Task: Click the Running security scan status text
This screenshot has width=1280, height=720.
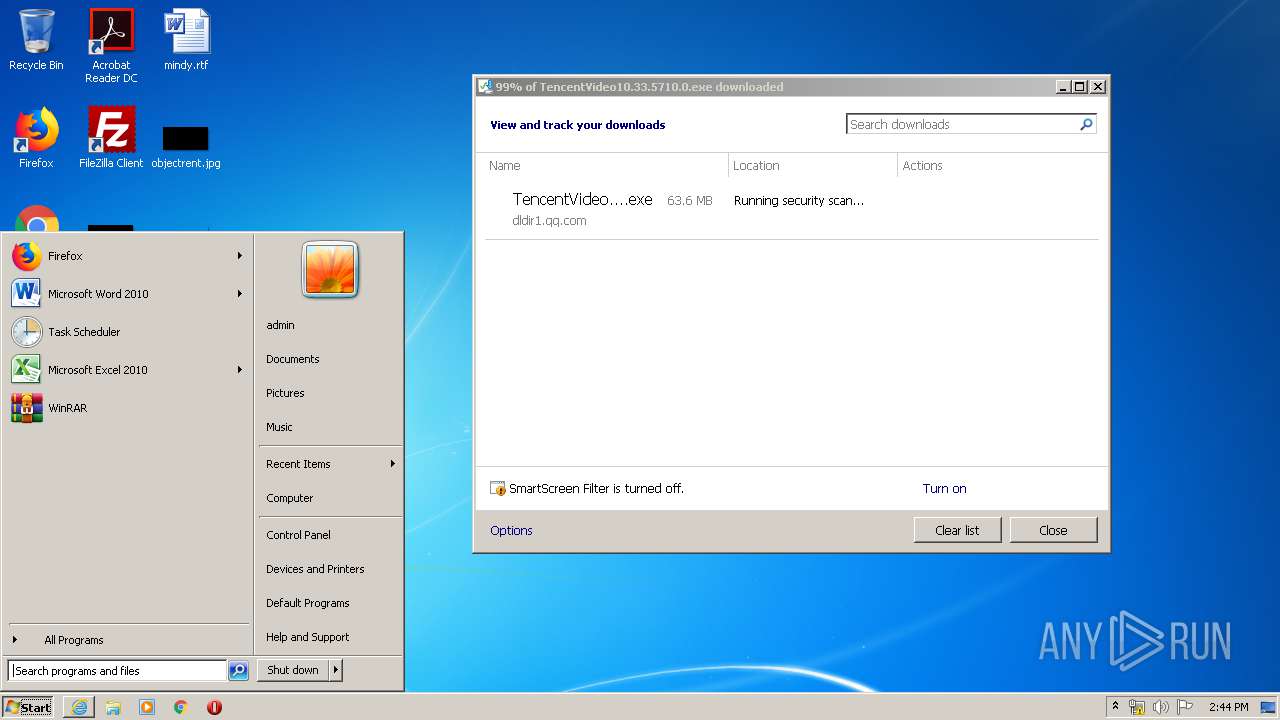Action: (799, 201)
